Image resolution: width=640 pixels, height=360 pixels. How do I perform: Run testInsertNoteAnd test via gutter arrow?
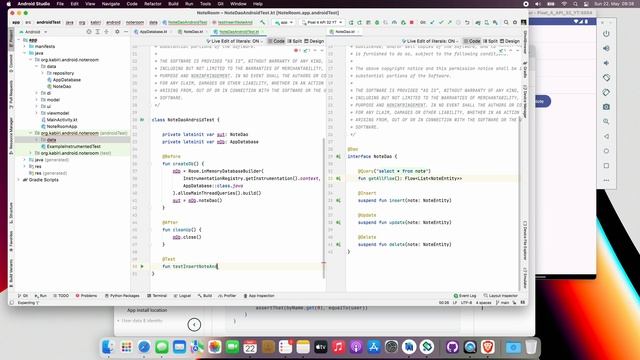click(142, 266)
